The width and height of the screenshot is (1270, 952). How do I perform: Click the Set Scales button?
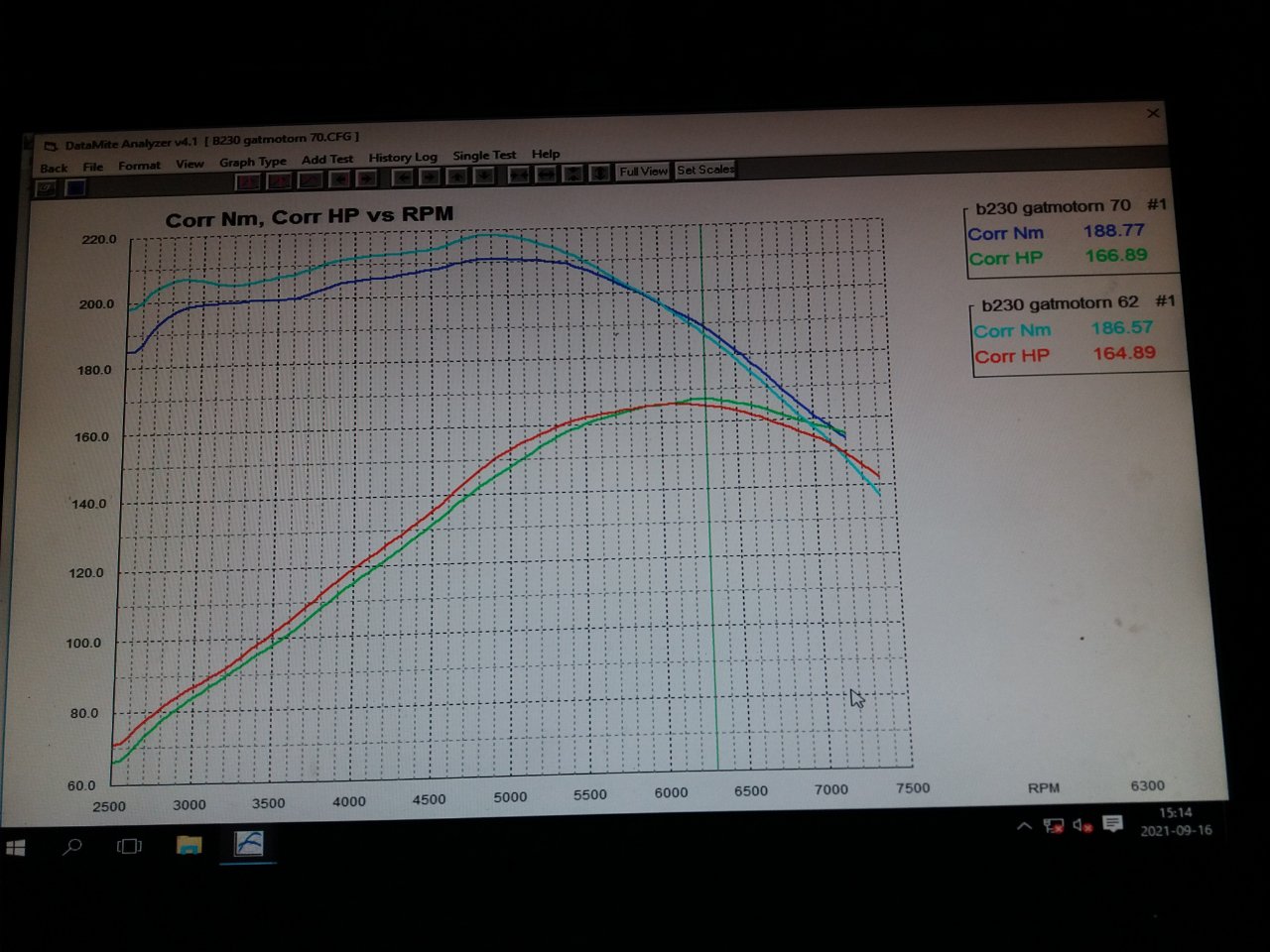point(705,170)
